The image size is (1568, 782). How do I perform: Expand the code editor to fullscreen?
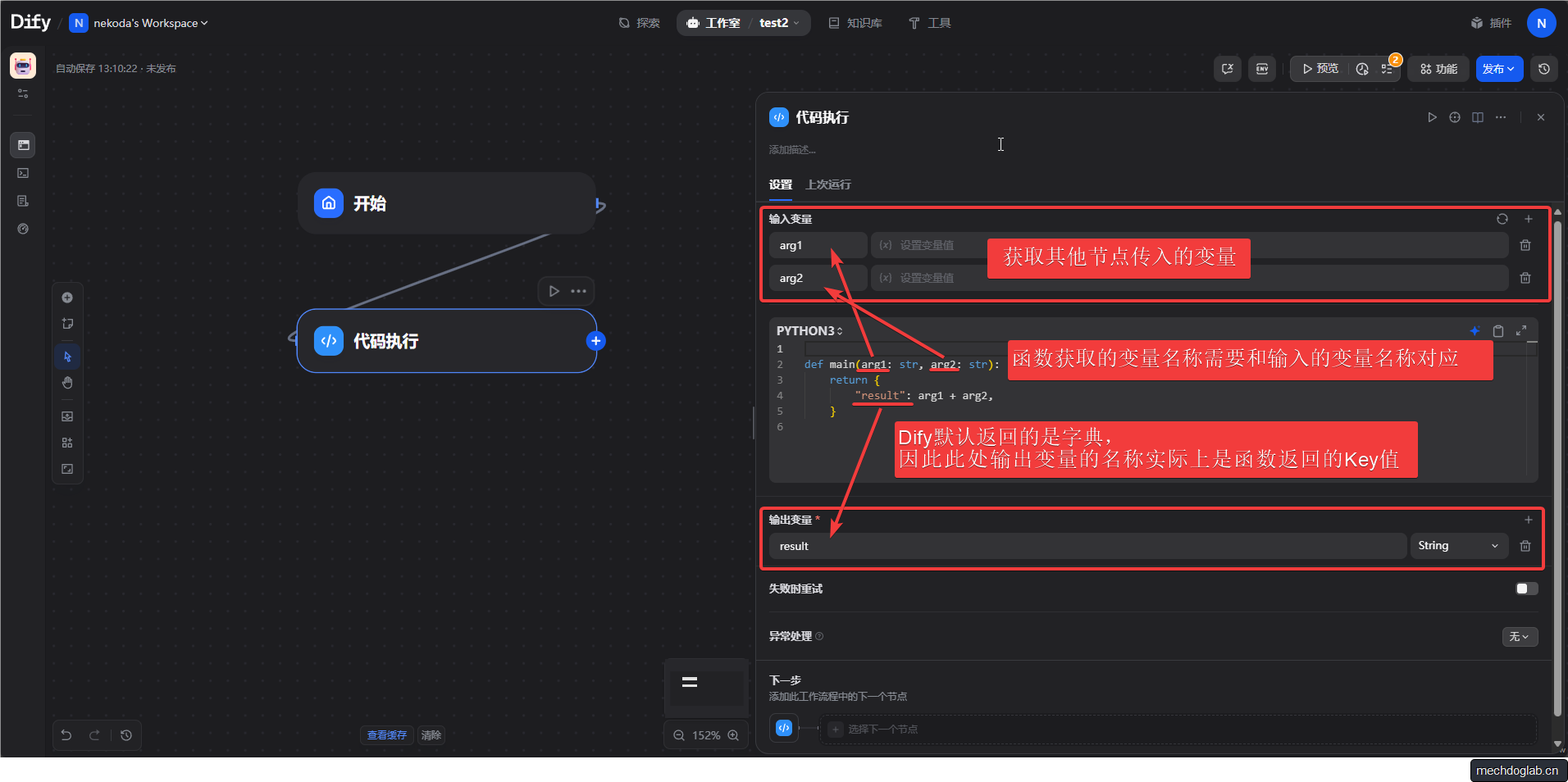pyautogui.click(x=1522, y=331)
